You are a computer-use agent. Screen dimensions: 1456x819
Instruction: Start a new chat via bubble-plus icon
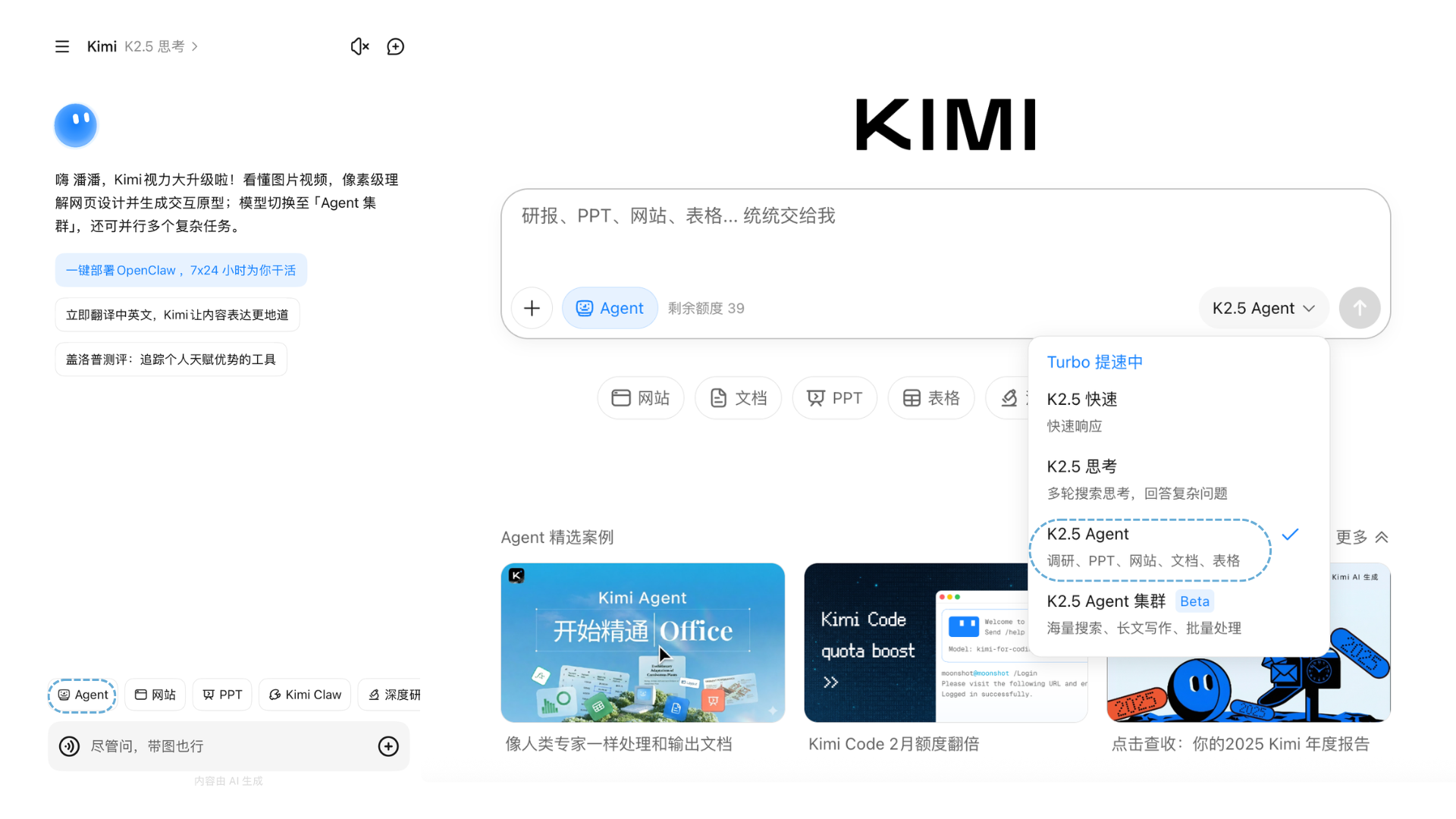tap(395, 46)
